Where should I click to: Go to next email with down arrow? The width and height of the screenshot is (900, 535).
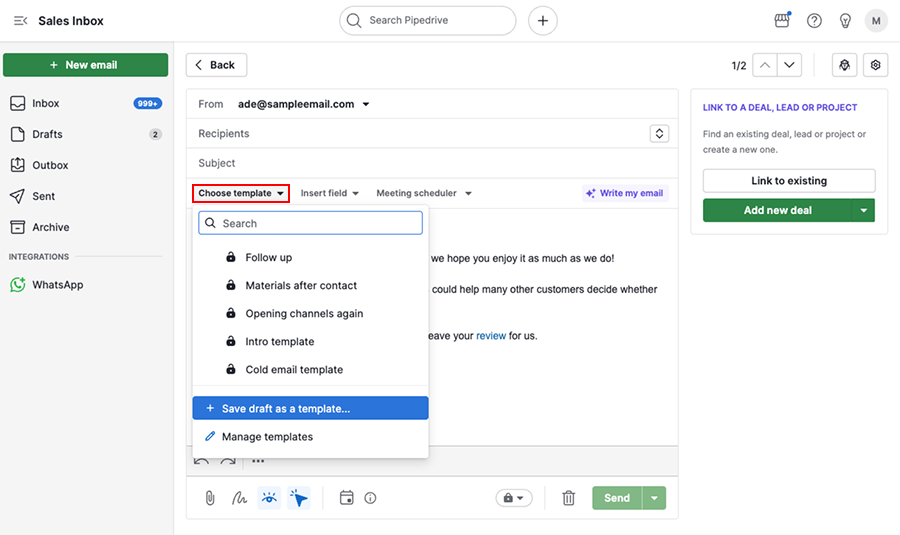click(x=789, y=65)
